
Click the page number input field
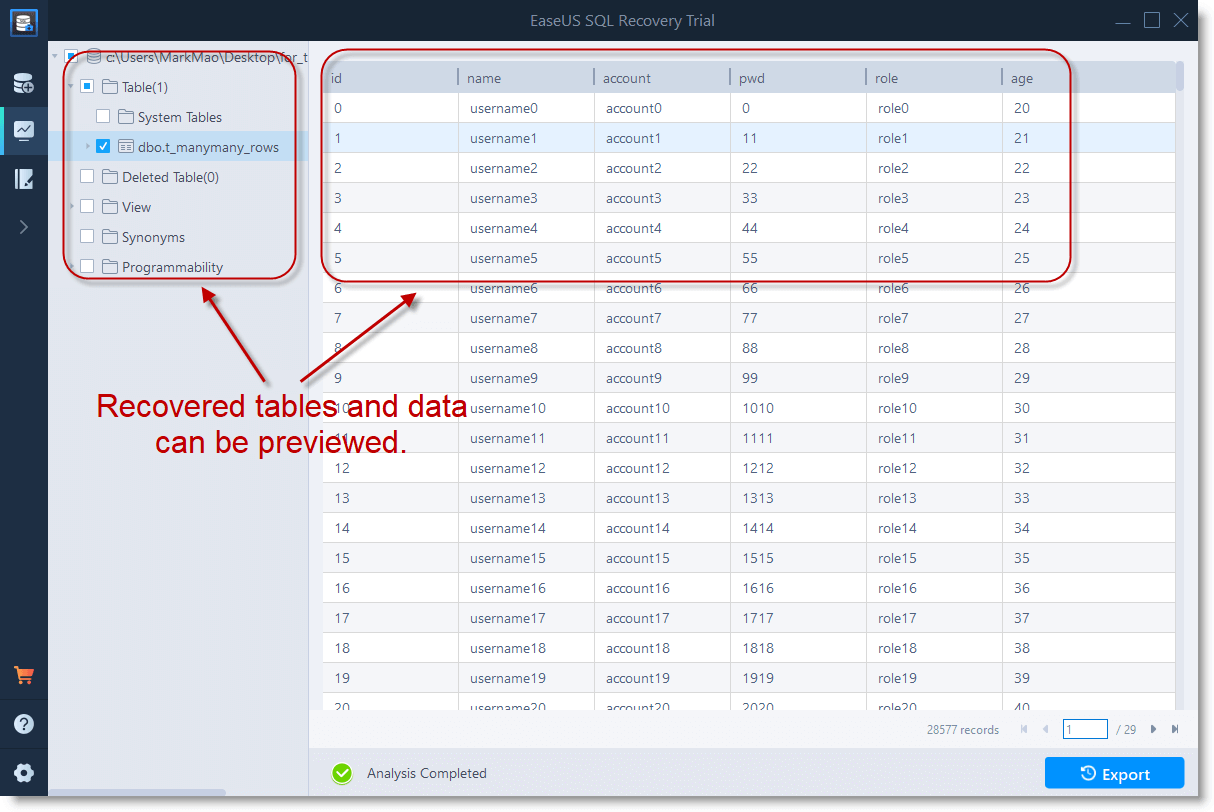pyautogui.click(x=1085, y=729)
